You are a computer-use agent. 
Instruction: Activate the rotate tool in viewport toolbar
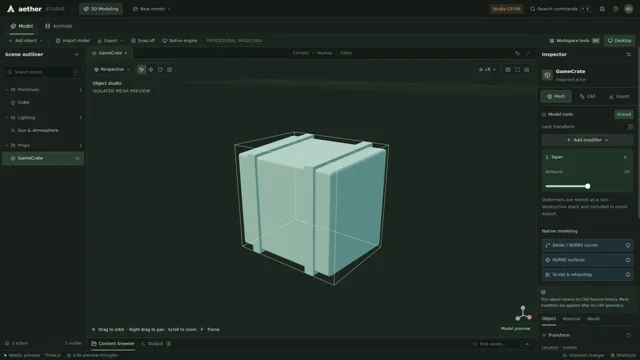pos(160,70)
